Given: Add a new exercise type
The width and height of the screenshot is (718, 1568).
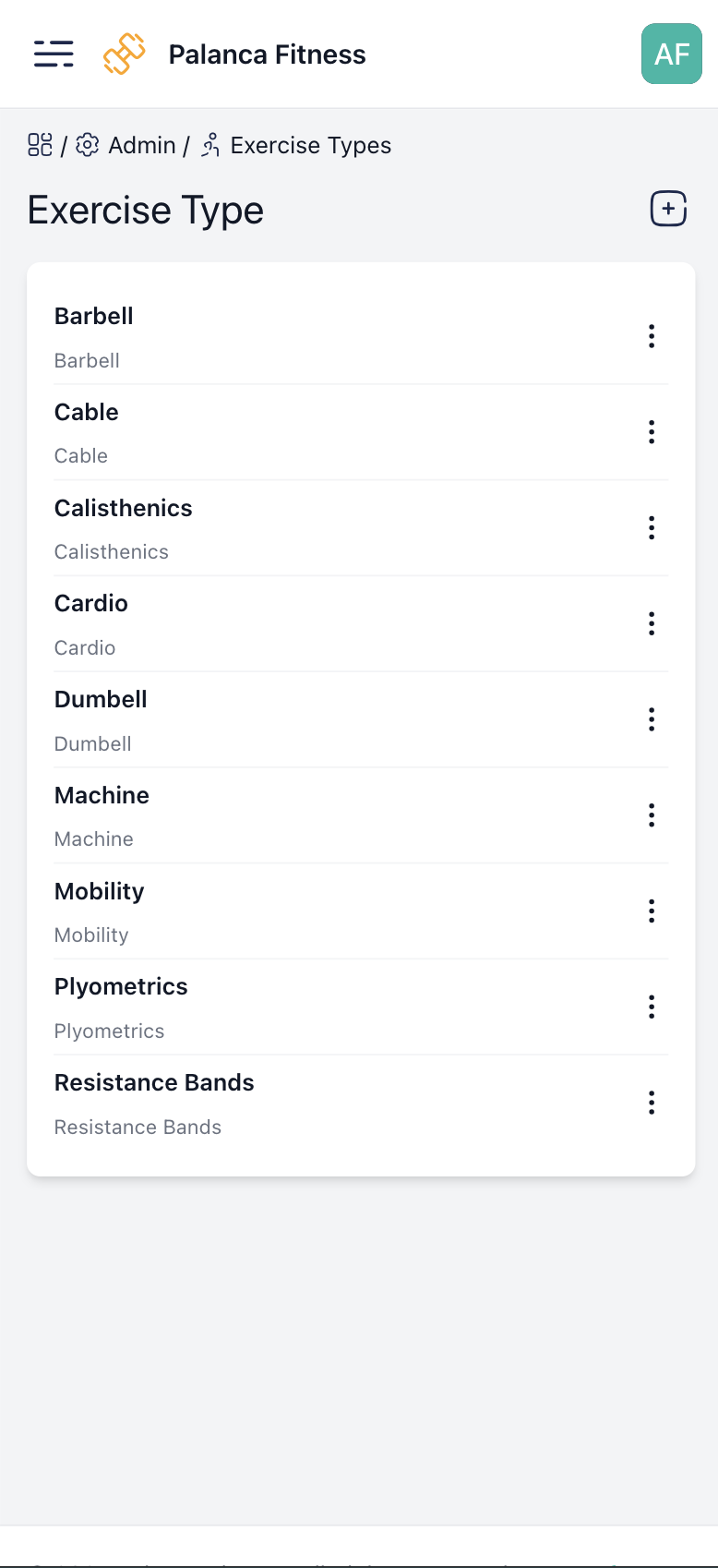Looking at the screenshot, I should (668, 209).
